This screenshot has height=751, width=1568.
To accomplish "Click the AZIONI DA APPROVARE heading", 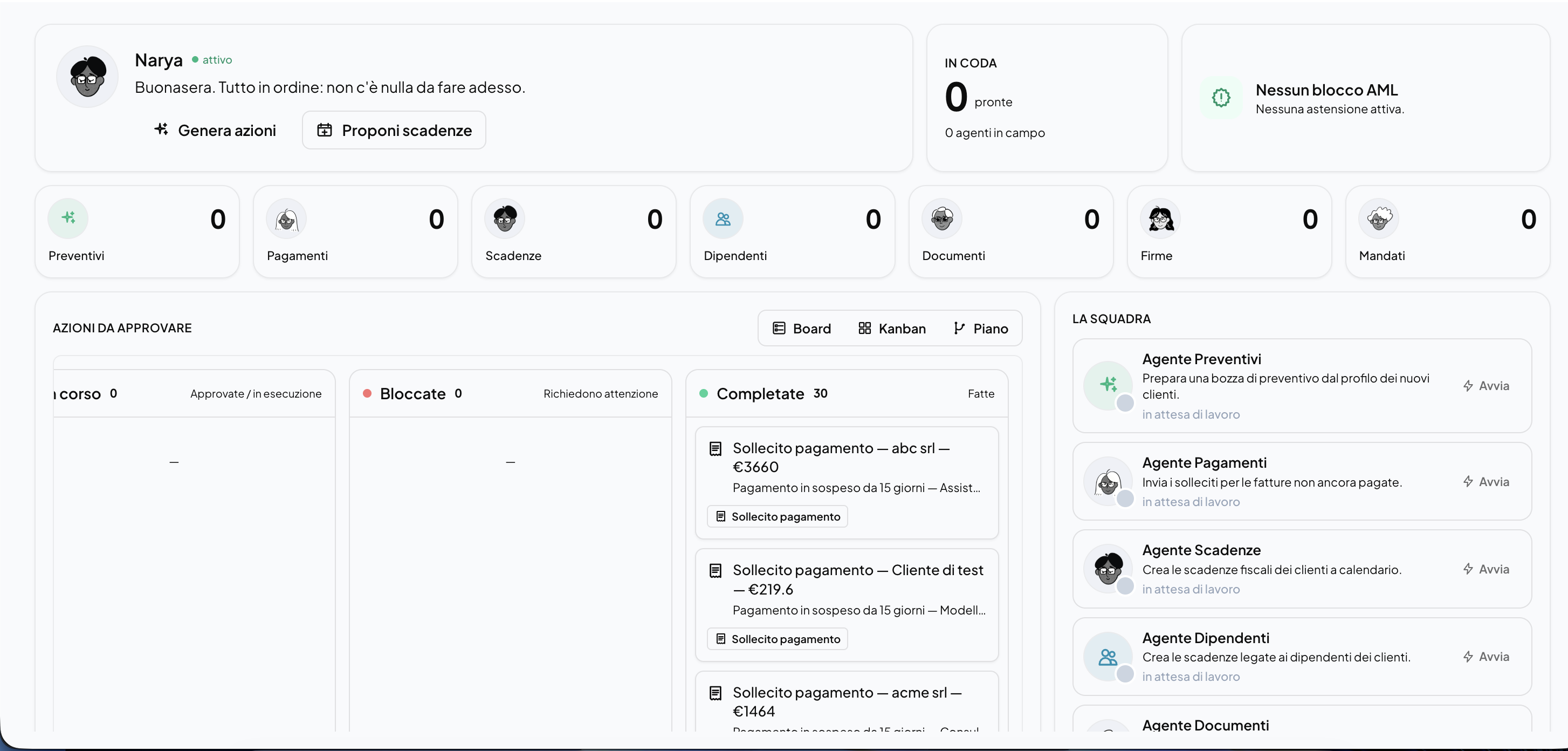I will coord(122,329).
